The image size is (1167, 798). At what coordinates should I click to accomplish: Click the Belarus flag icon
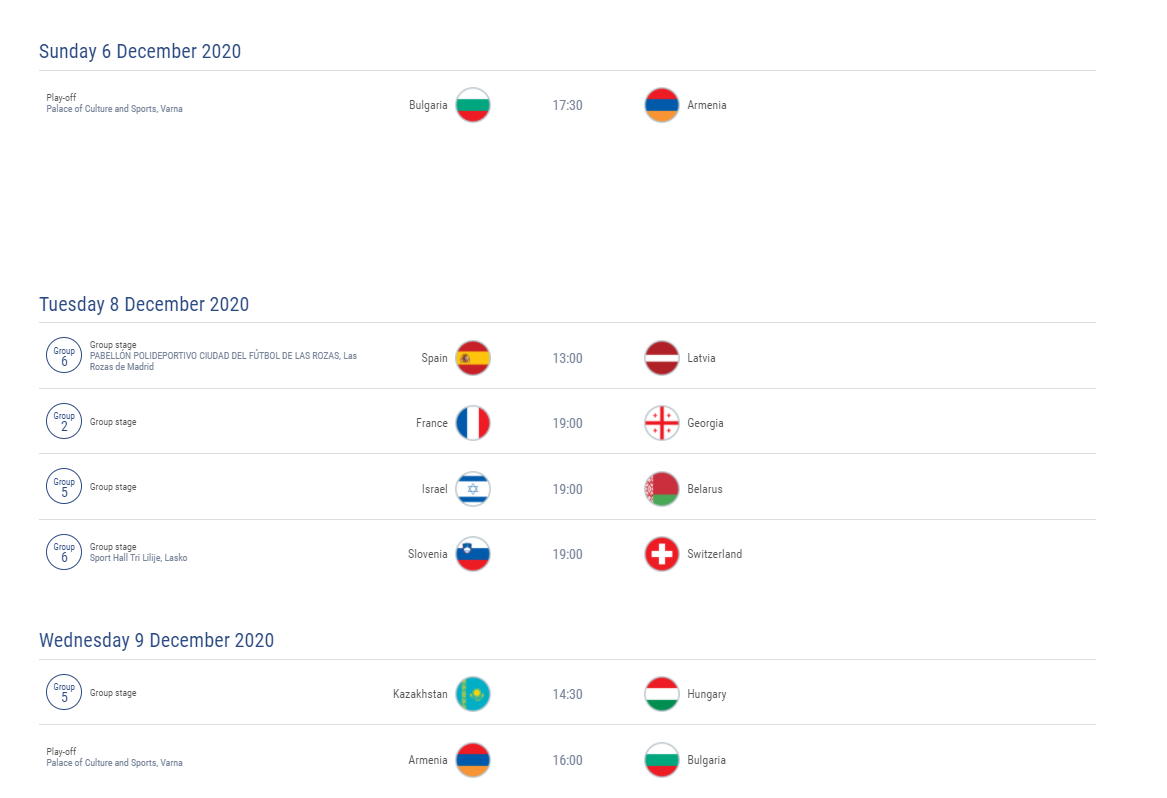[x=662, y=489]
